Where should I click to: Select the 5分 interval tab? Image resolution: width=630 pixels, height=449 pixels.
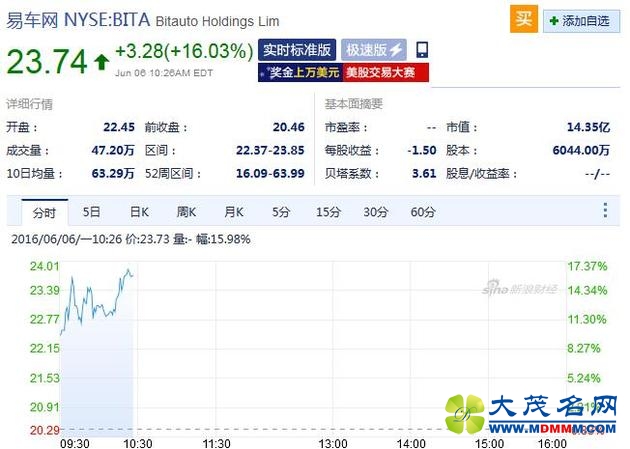(x=281, y=212)
